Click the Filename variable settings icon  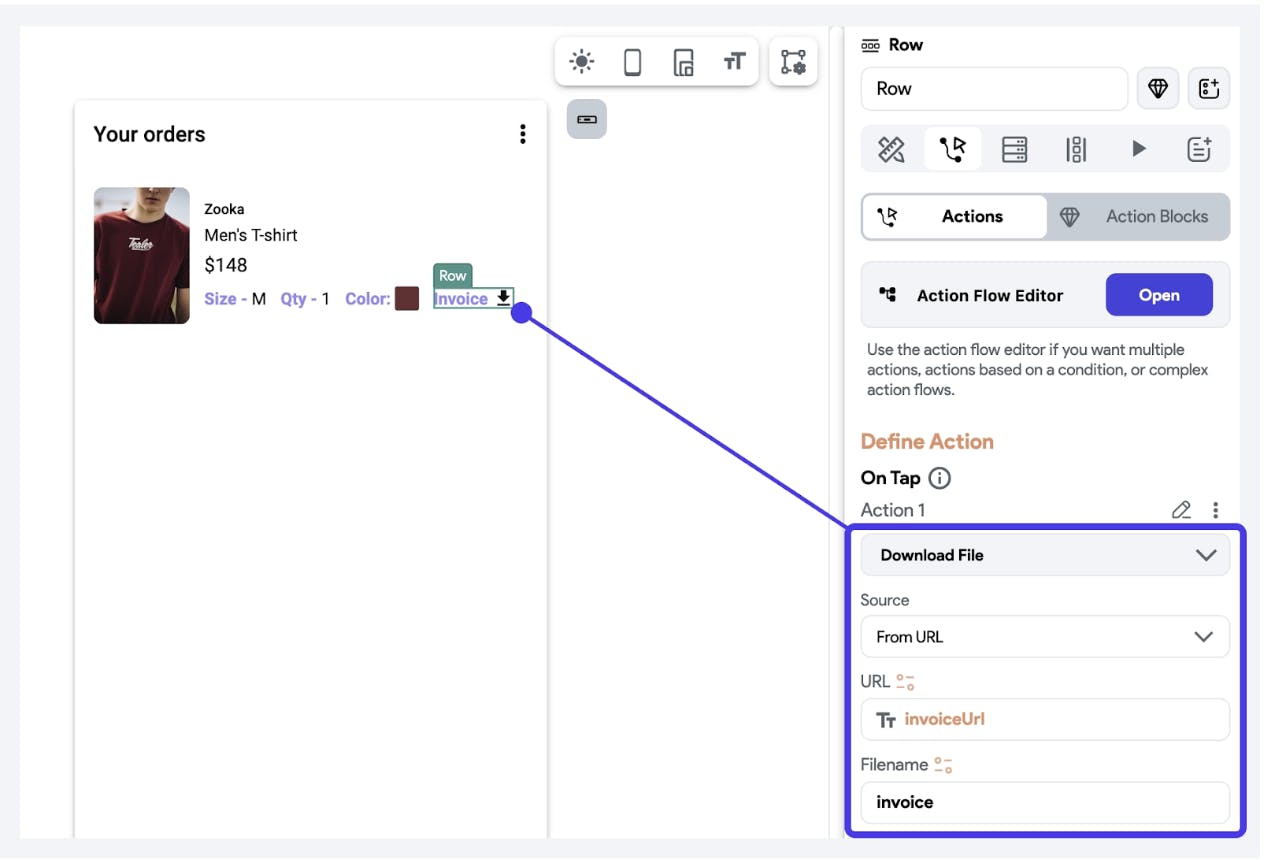[x=943, y=765]
